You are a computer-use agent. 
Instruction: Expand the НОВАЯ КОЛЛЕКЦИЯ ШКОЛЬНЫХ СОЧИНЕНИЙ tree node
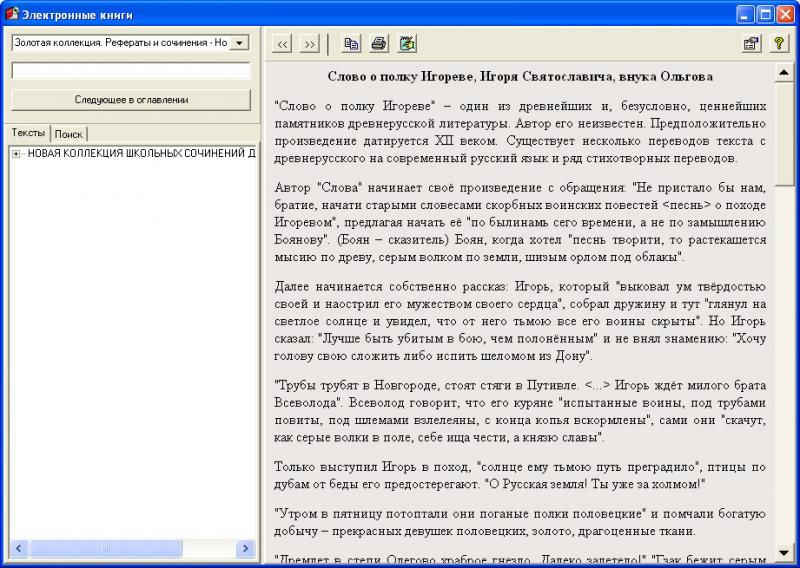coord(16,153)
